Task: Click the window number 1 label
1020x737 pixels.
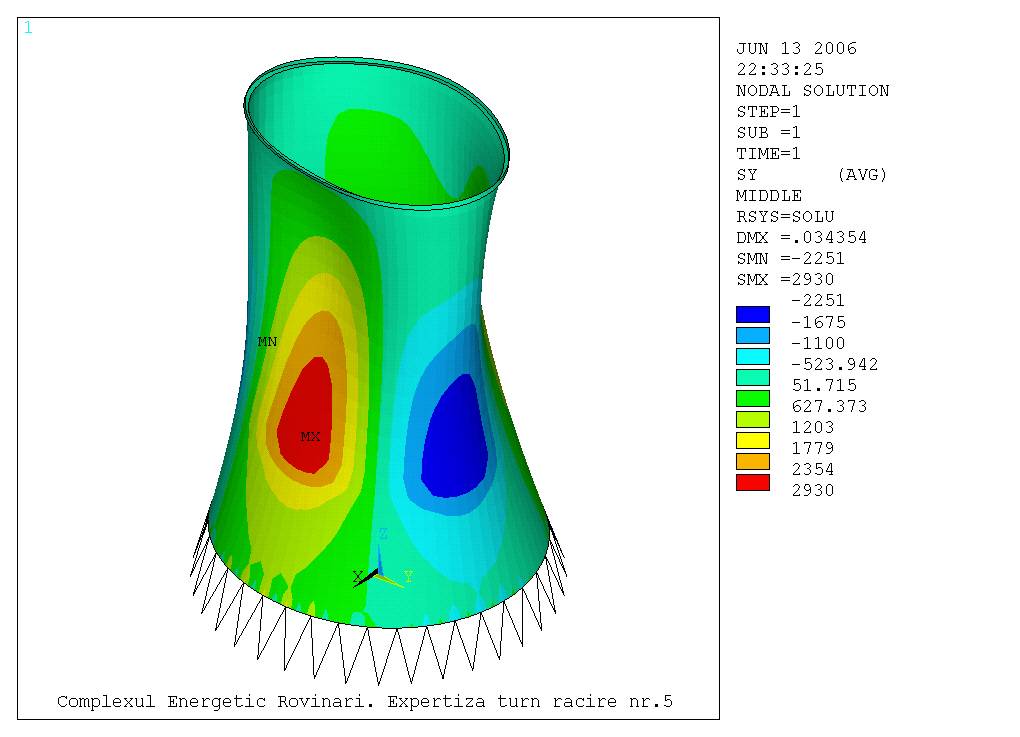Action: tap(28, 28)
